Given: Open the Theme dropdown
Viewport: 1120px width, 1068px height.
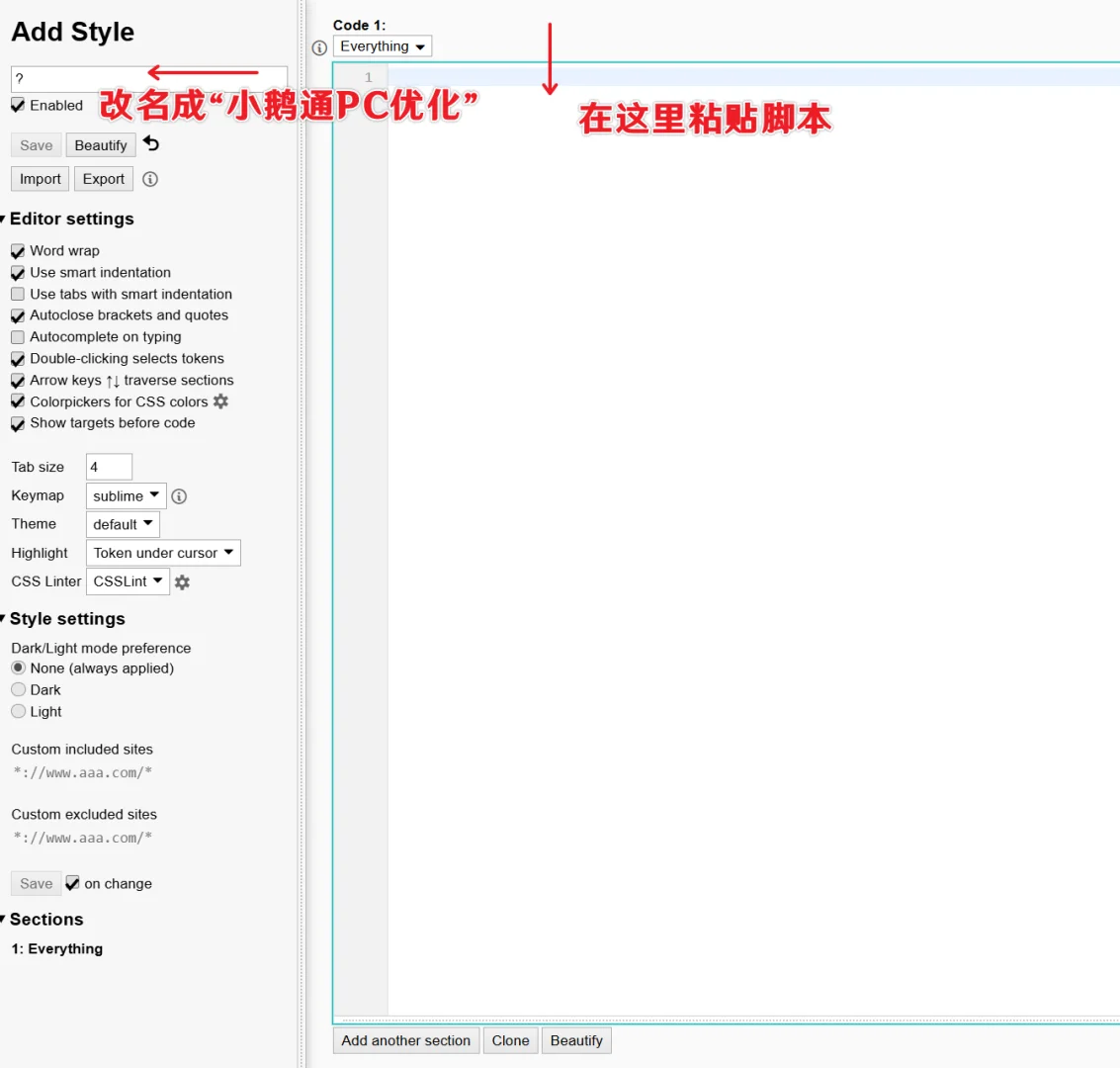Looking at the screenshot, I should click(x=122, y=524).
